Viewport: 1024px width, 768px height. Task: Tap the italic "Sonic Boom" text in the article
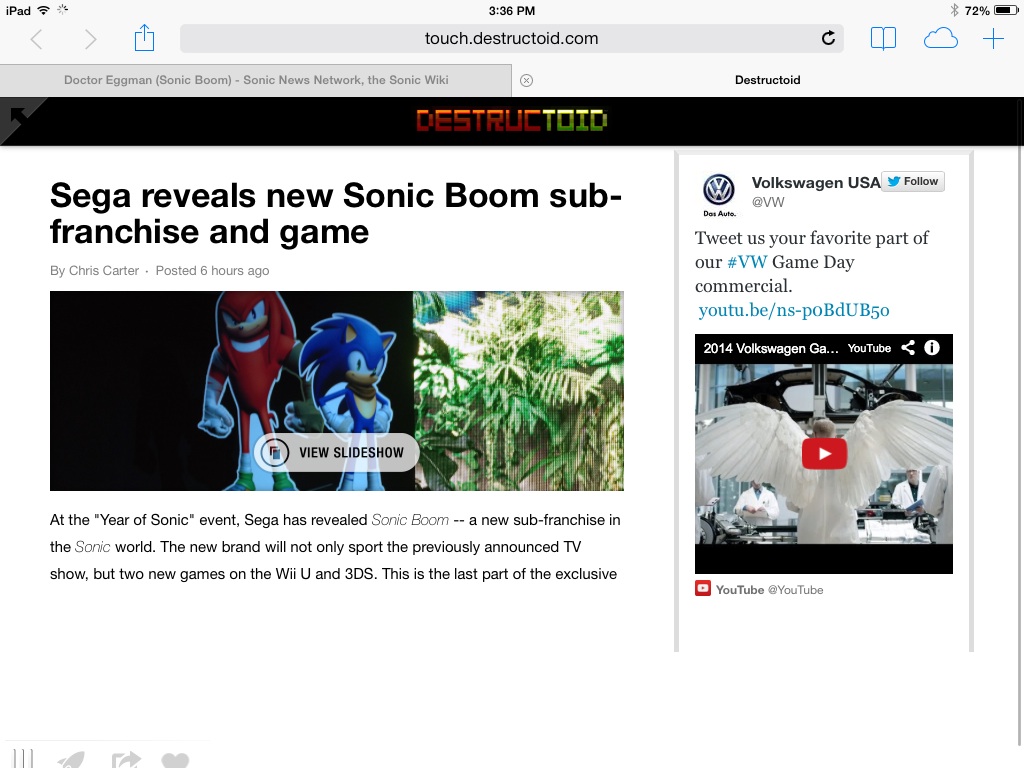pyautogui.click(x=410, y=520)
